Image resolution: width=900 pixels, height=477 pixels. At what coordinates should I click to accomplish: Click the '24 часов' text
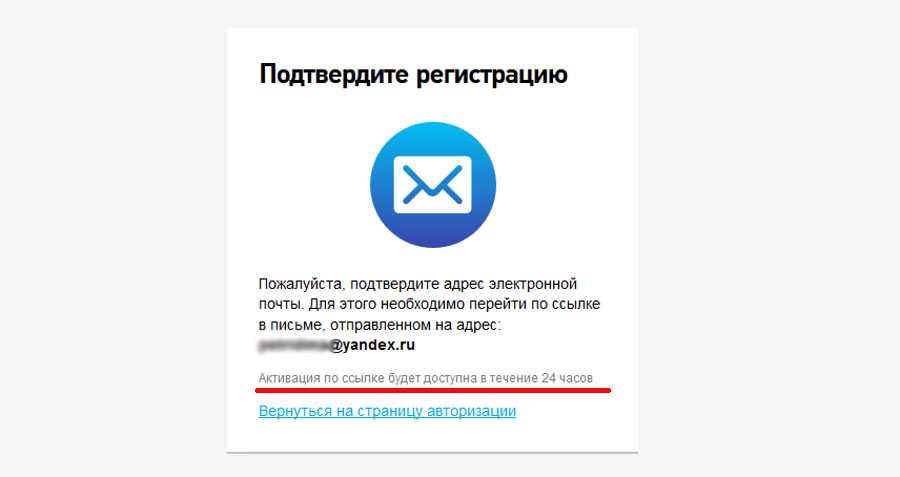click(x=567, y=378)
